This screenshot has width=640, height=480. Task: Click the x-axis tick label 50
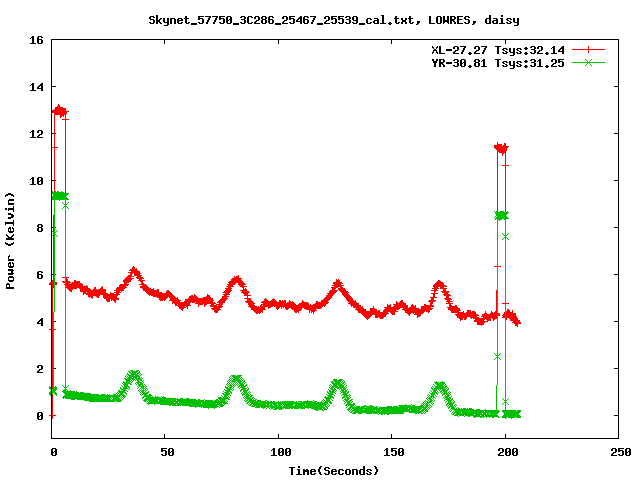point(167,452)
